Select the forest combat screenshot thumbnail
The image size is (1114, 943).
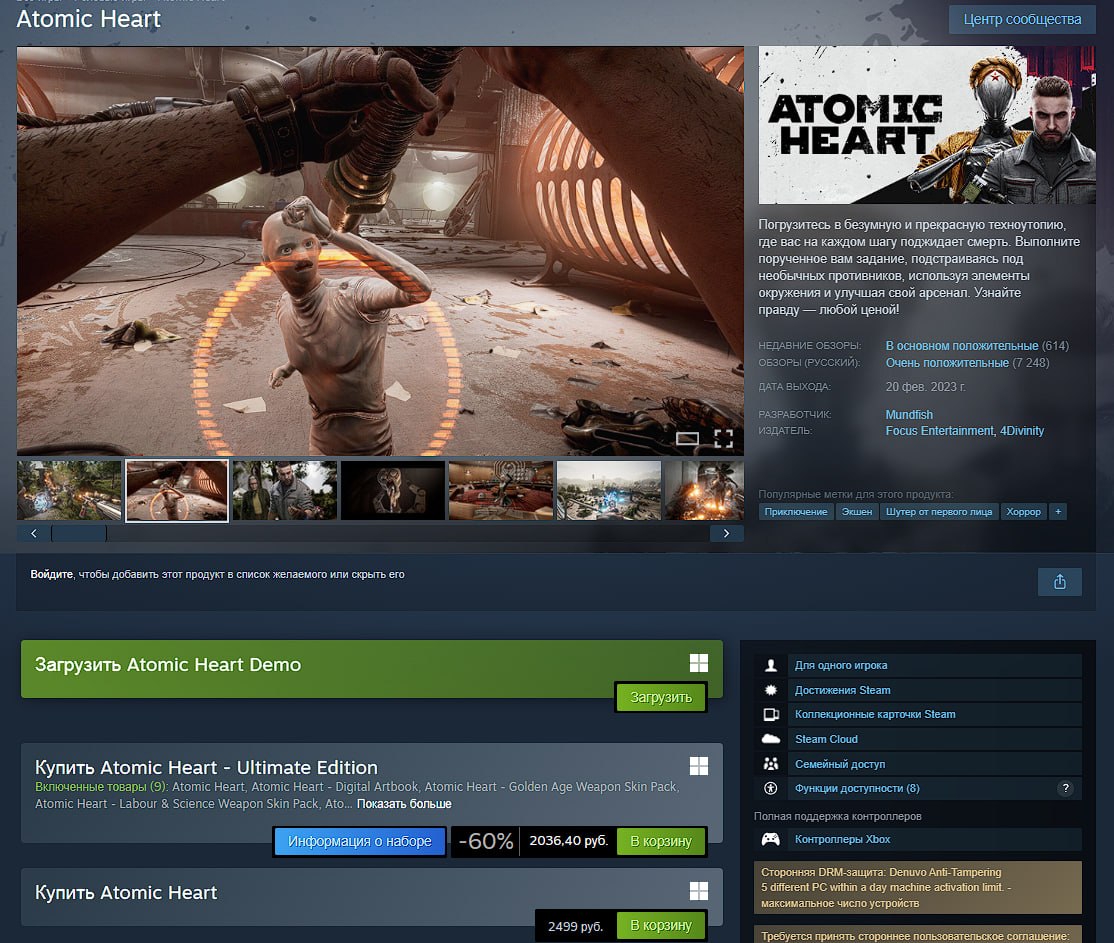tap(69, 490)
